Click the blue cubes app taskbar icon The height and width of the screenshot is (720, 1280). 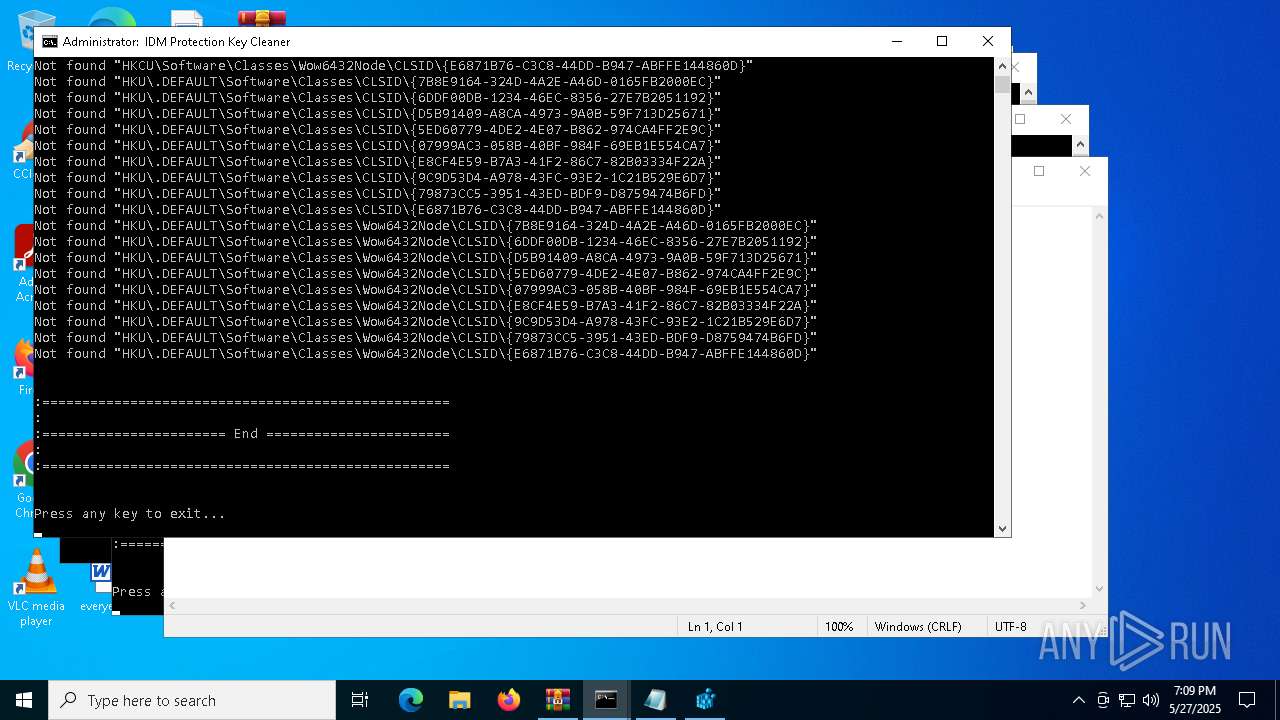pos(705,700)
